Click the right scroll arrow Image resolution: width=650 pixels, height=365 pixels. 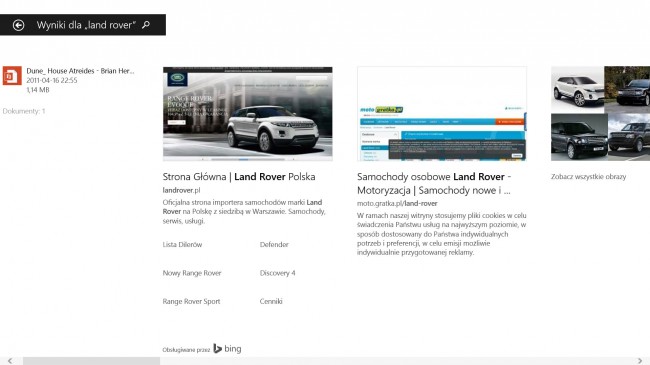(640, 361)
